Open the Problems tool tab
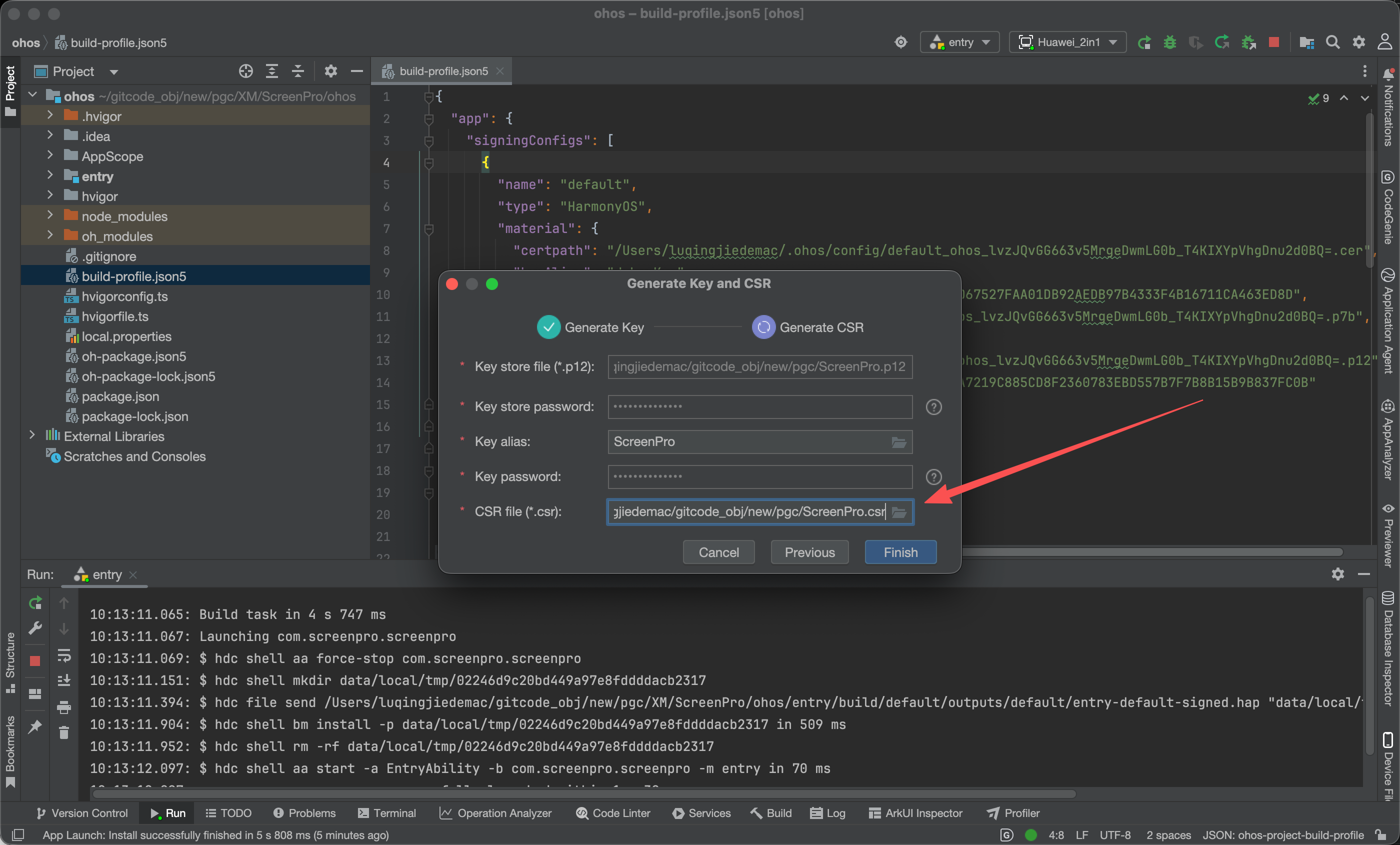Viewport: 1400px width, 845px height. 304,813
